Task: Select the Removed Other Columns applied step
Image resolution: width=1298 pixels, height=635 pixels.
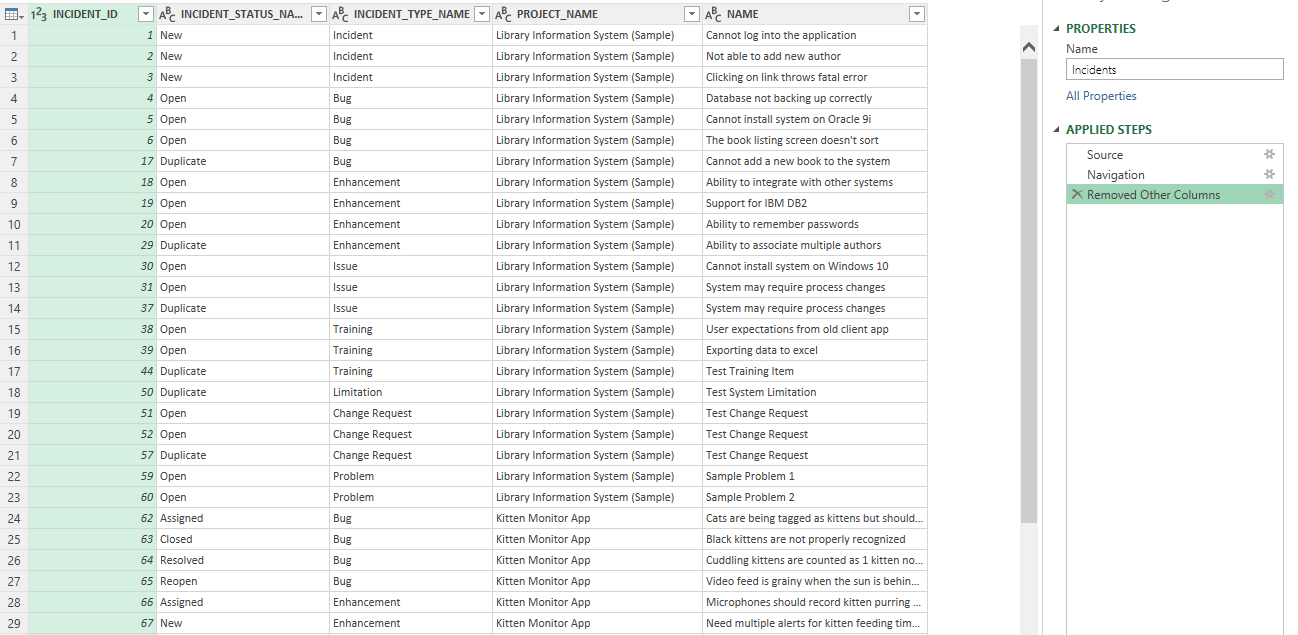Action: click(x=1174, y=194)
